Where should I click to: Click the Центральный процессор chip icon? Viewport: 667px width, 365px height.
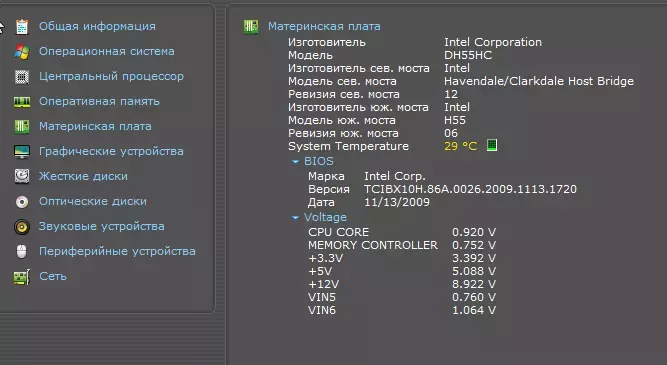(22, 77)
